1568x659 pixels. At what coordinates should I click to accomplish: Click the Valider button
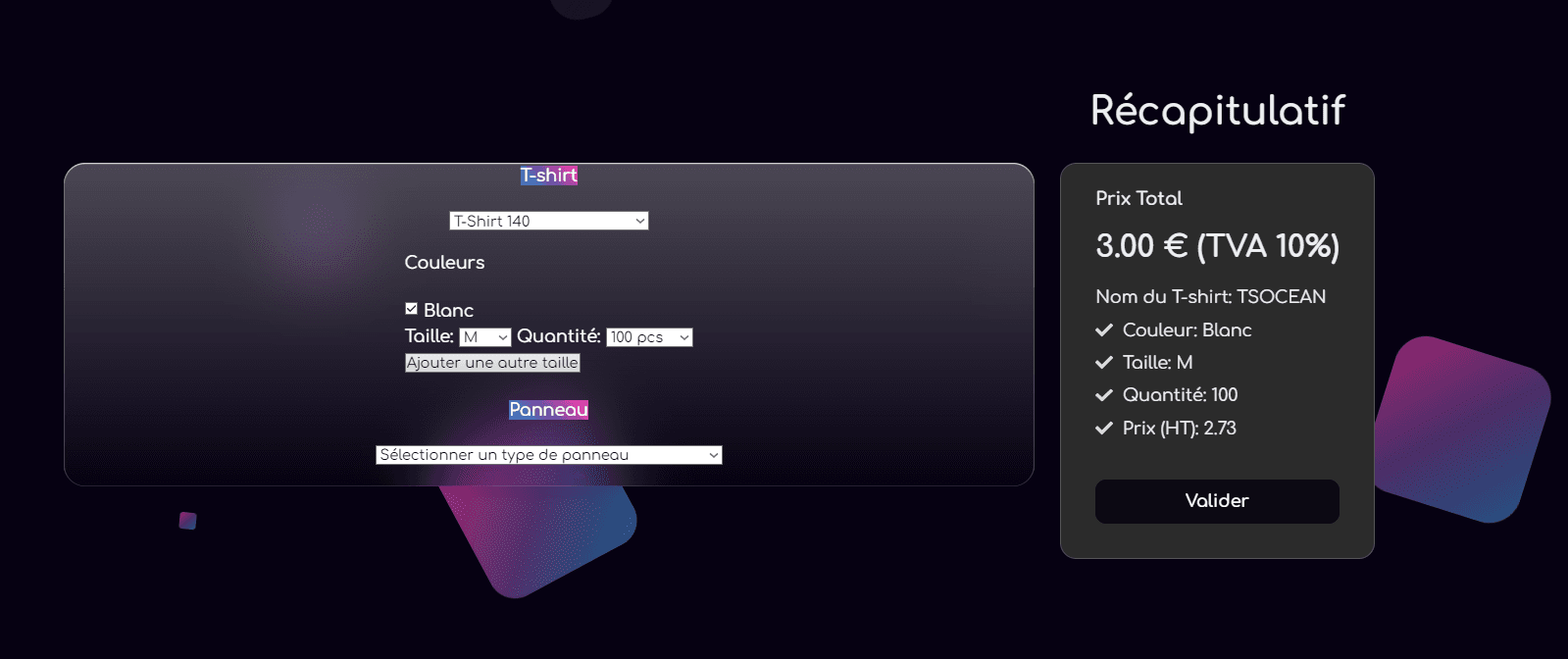(x=1217, y=501)
